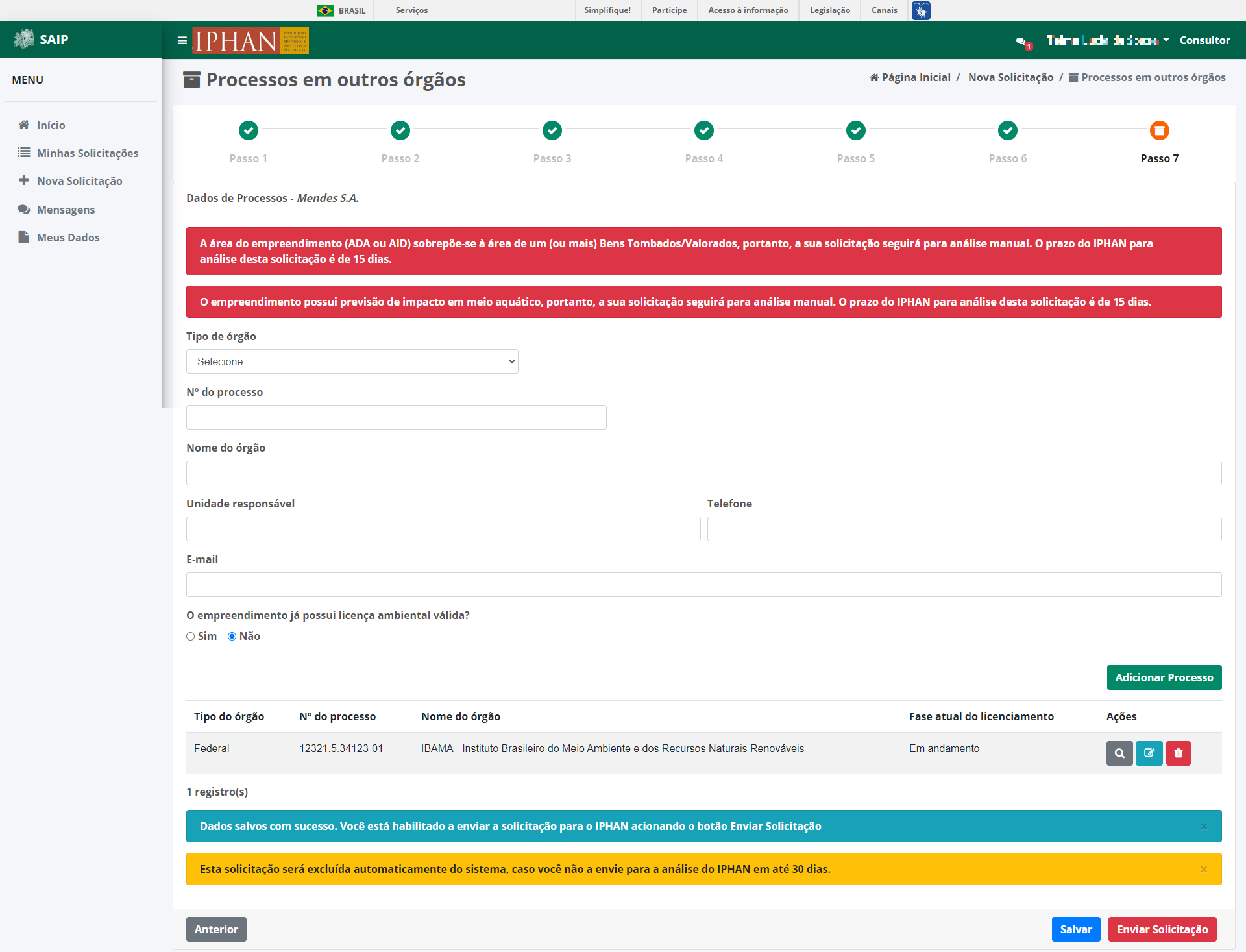Focus the Telefone input field

tap(964, 529)
